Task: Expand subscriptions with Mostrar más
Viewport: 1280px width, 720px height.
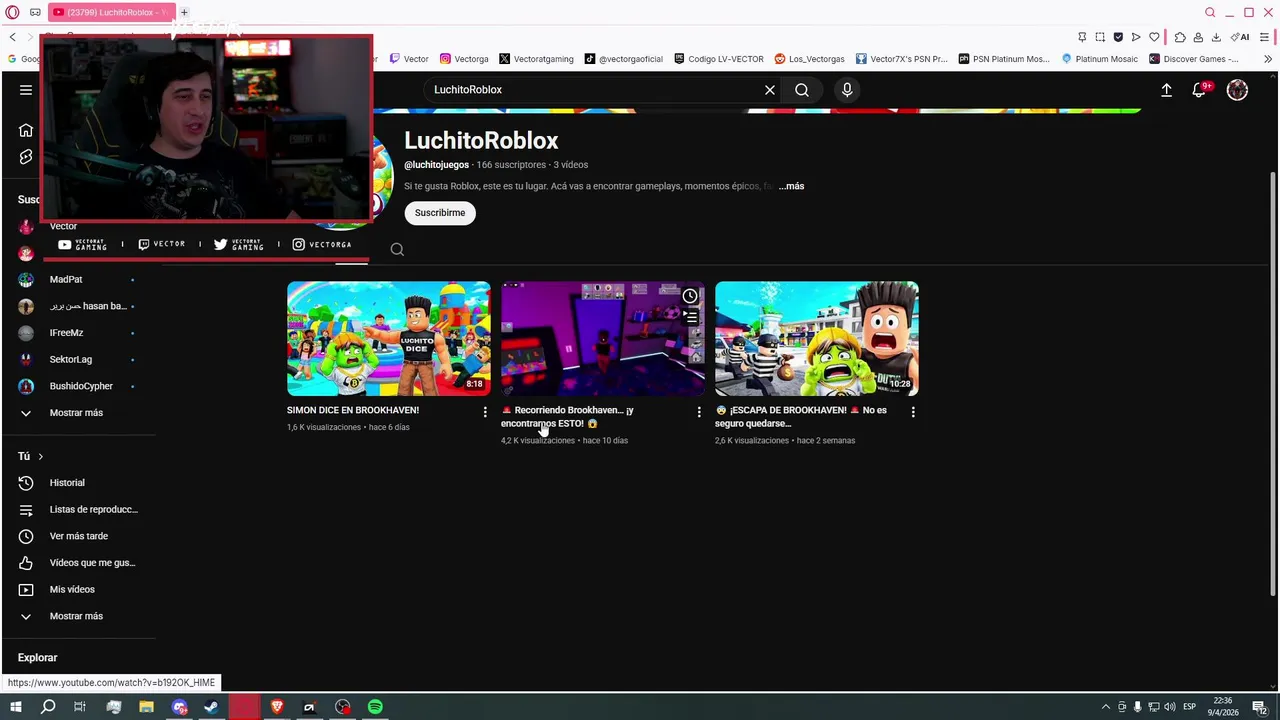Action: [76, 413]
